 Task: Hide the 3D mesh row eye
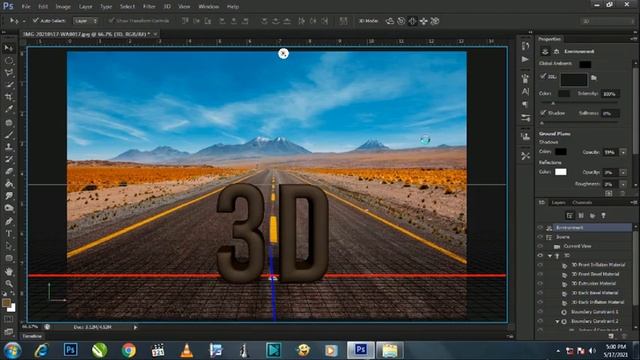click(x=540, y=256)
